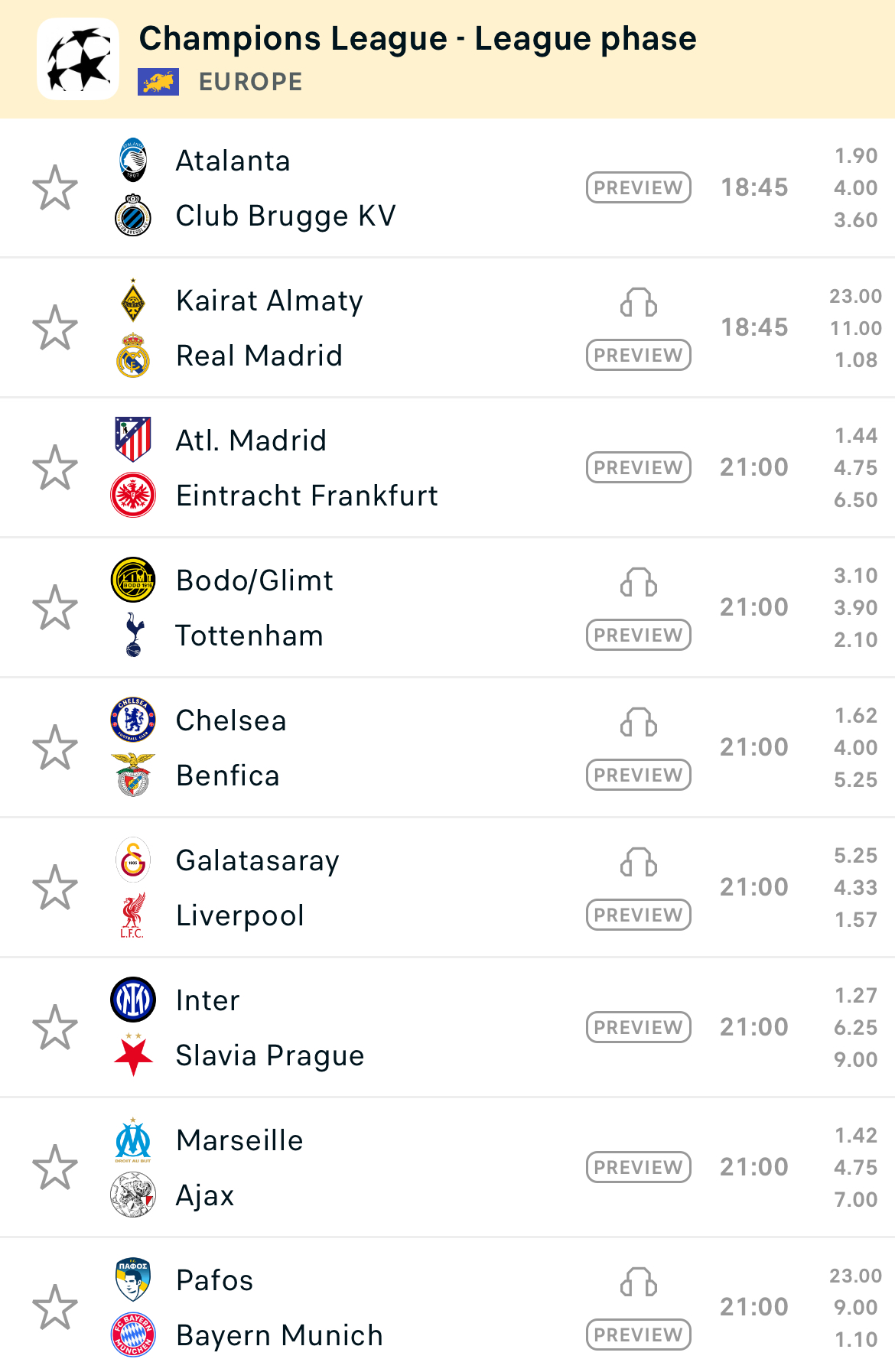This screenshot has width=895, height=1372.
Task: Open the Champions League - League phase header
Action: click(x=418, y=39)
